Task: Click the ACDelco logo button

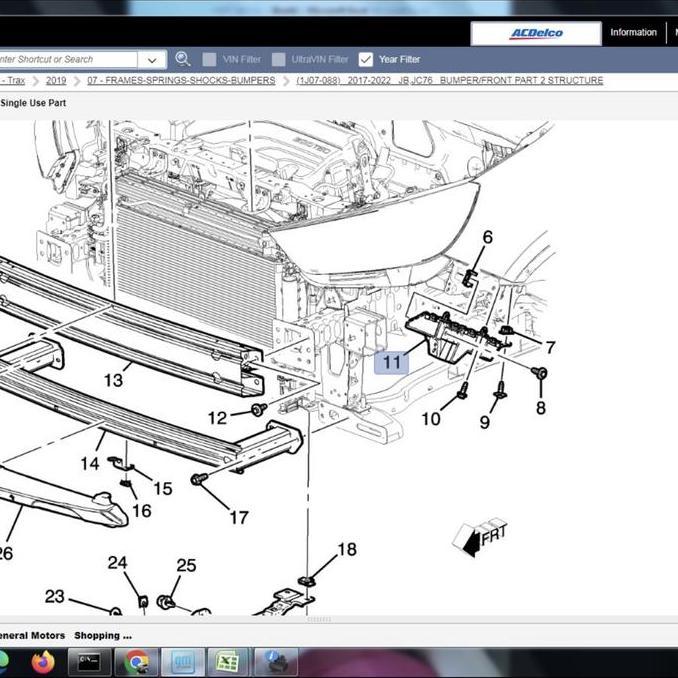Action: [x=536, y=33]
